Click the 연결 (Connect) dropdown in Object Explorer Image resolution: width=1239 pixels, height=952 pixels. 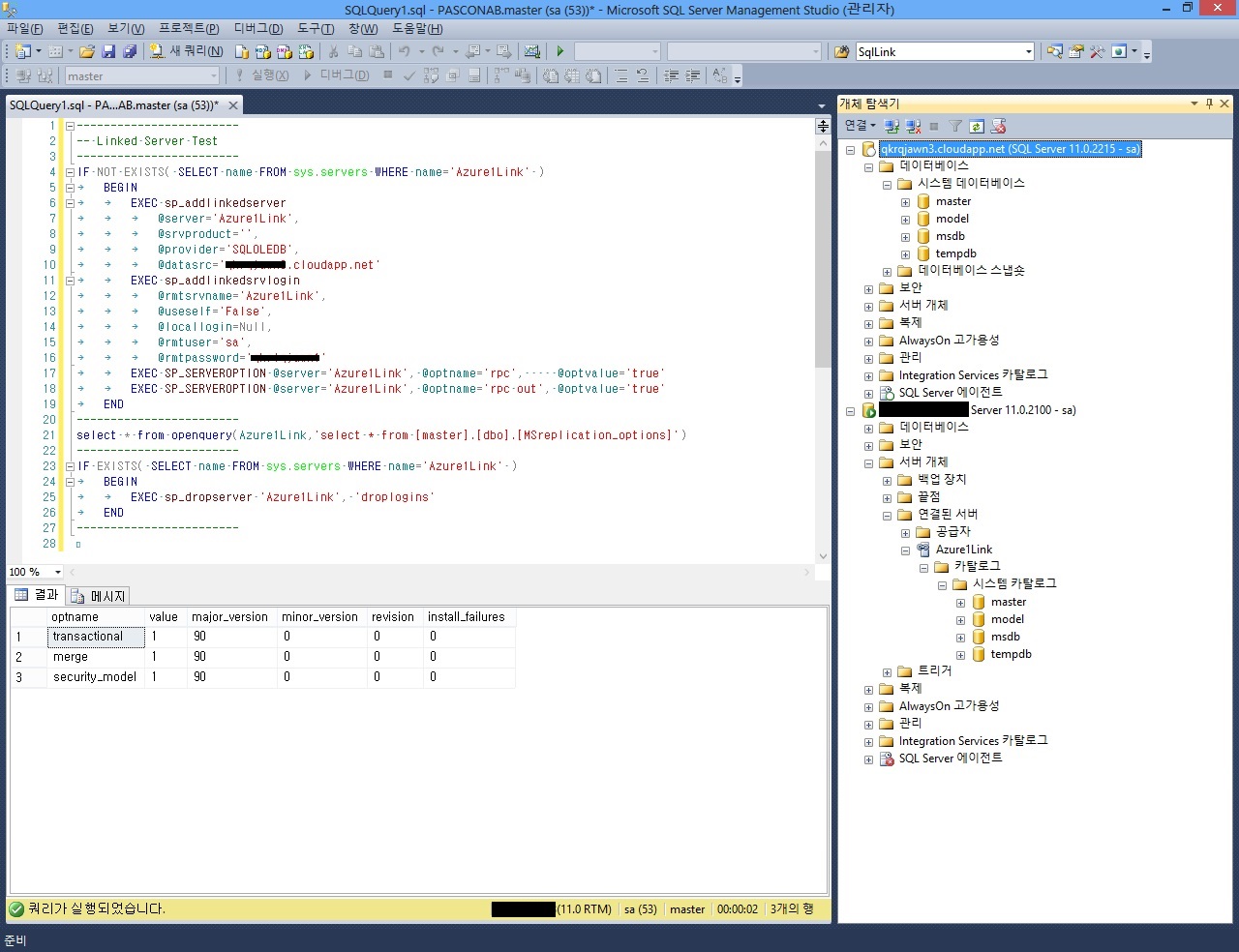(x=860, y=126)
